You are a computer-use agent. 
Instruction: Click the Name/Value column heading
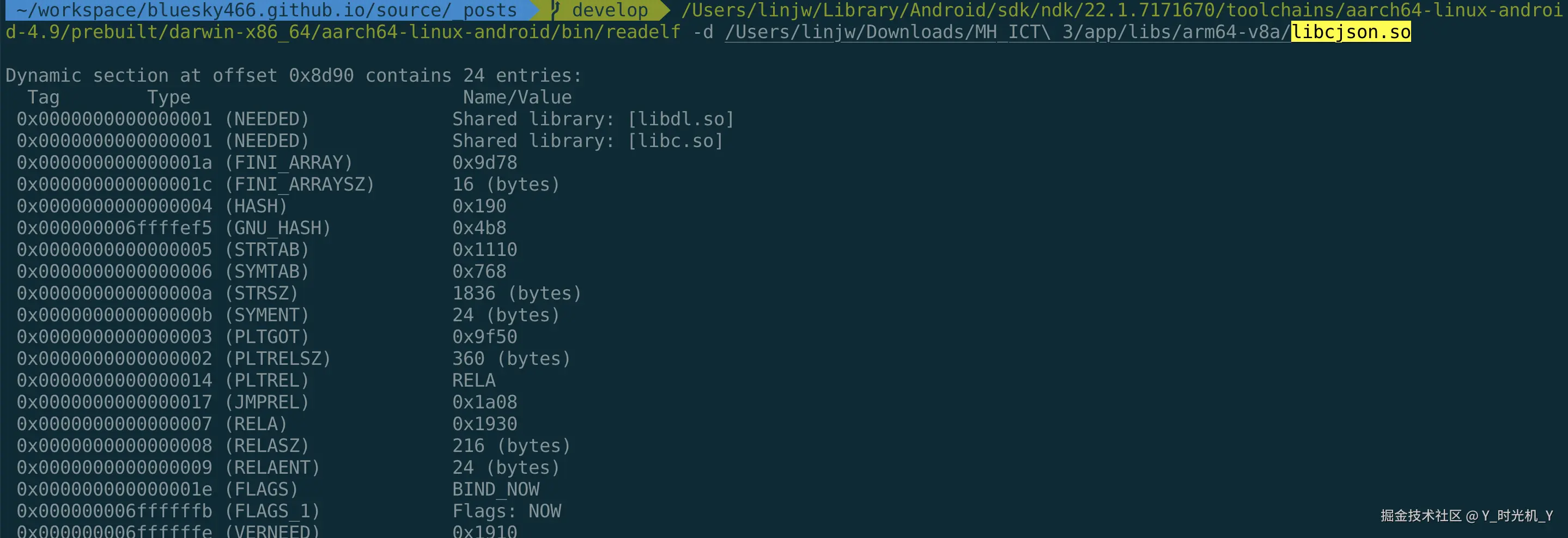click(x=517, y=97)
